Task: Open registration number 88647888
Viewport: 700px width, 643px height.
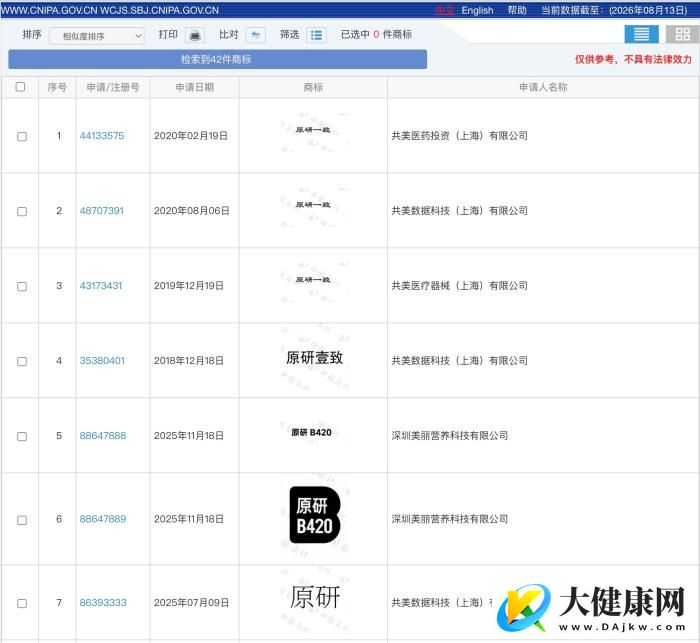Action: [103, 436]
